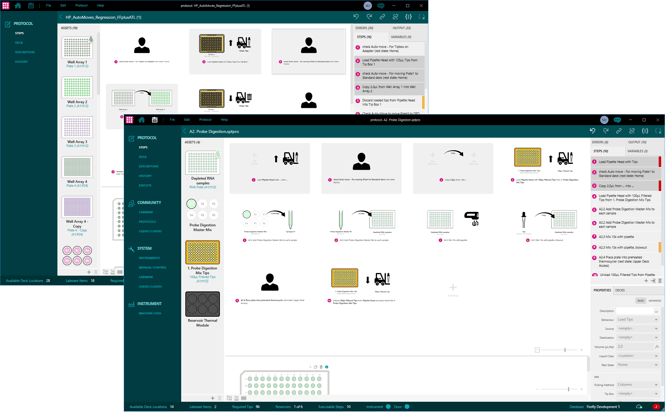Click the insert step icon next to the trash icon

tap(653, 281)
